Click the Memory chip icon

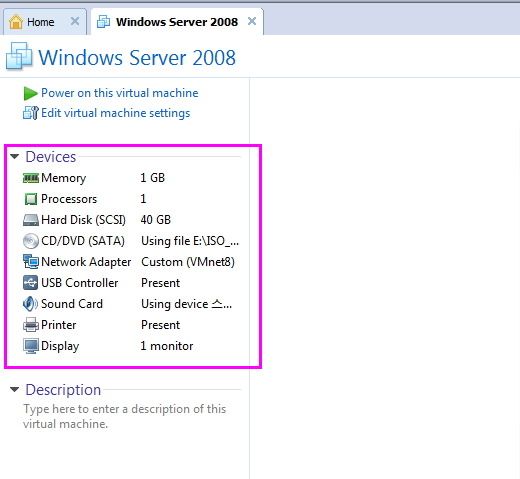[31, 178]
